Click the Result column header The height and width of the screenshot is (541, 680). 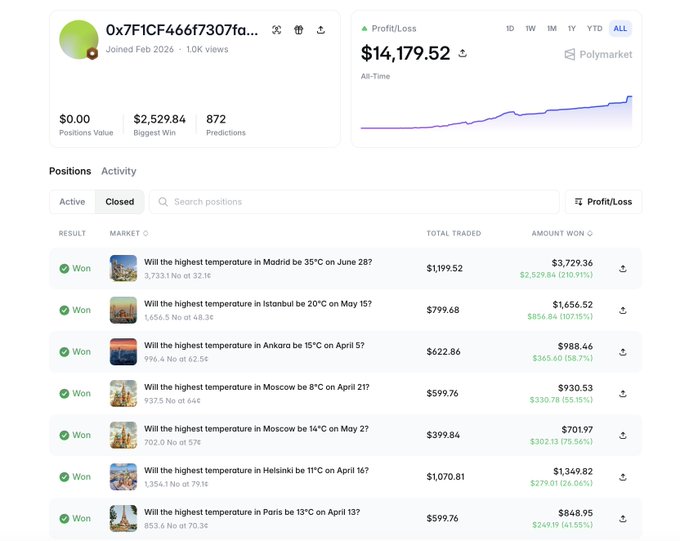coord(72,233)
